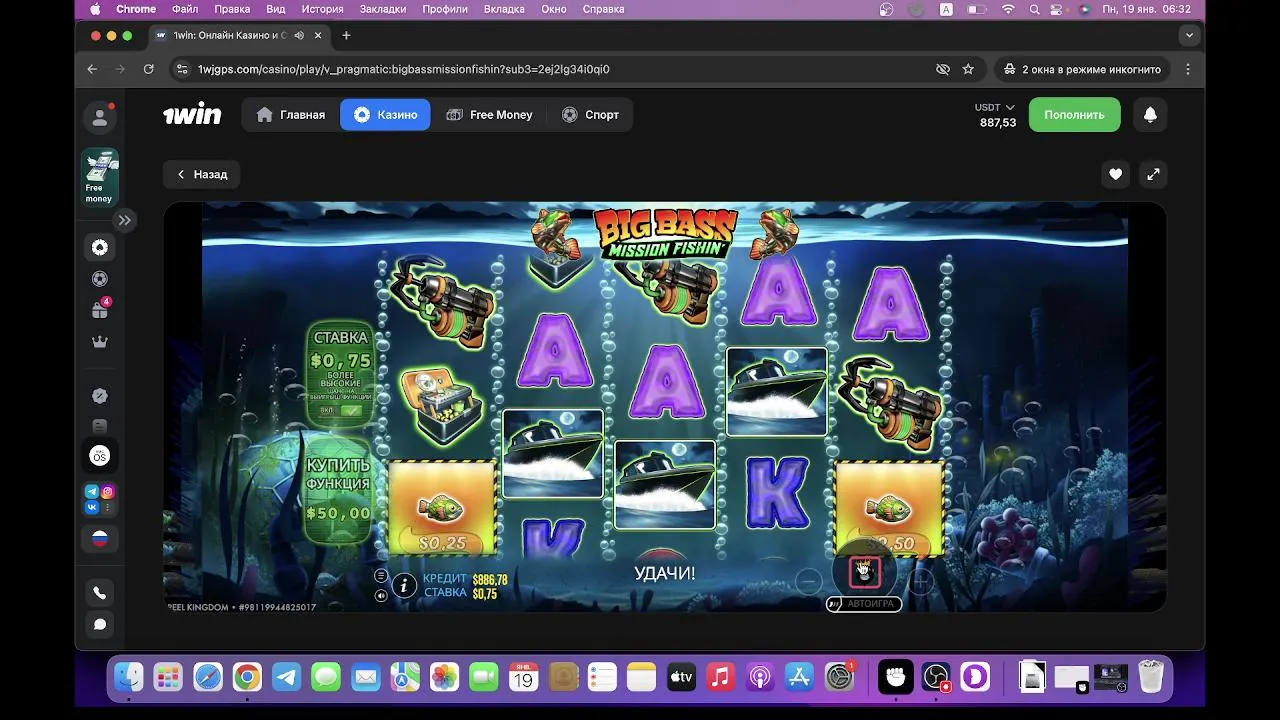Expand the Chrome tab search dropdown
The image size is (1280, 720).
click(x=1189, y=35)
